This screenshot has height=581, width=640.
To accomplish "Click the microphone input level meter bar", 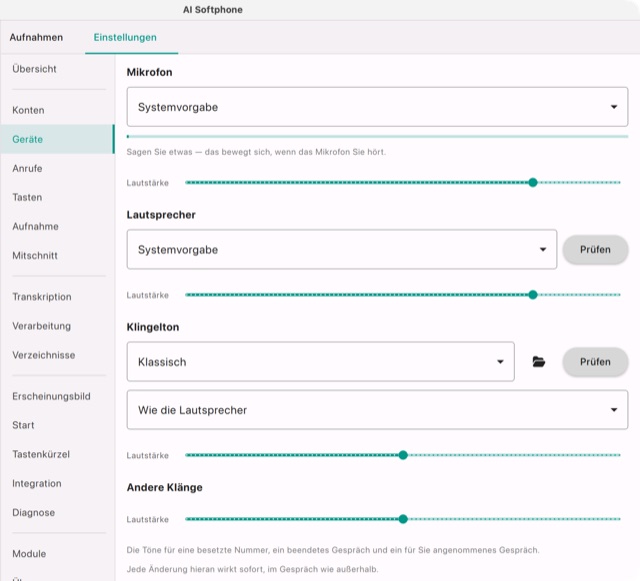I will 377,136.
